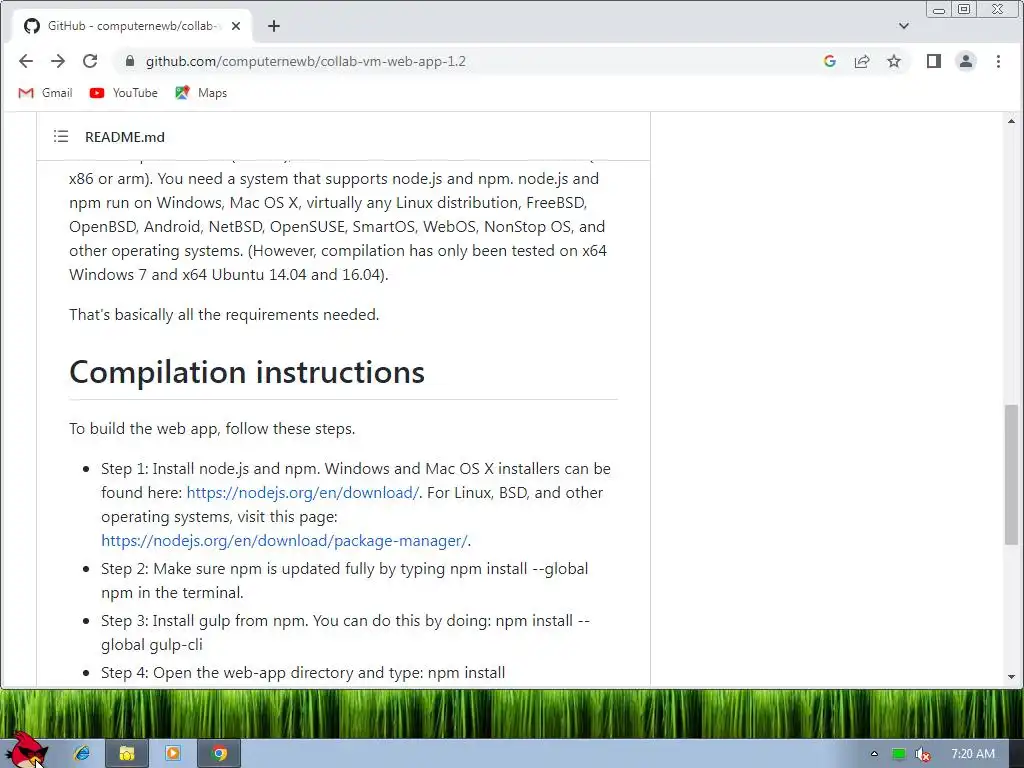Image resolution: width=1024 pixels, height=768 pixels.
Task: Click the Show desktop strip
Action: pyautogui.click(x=1018, y=754)
